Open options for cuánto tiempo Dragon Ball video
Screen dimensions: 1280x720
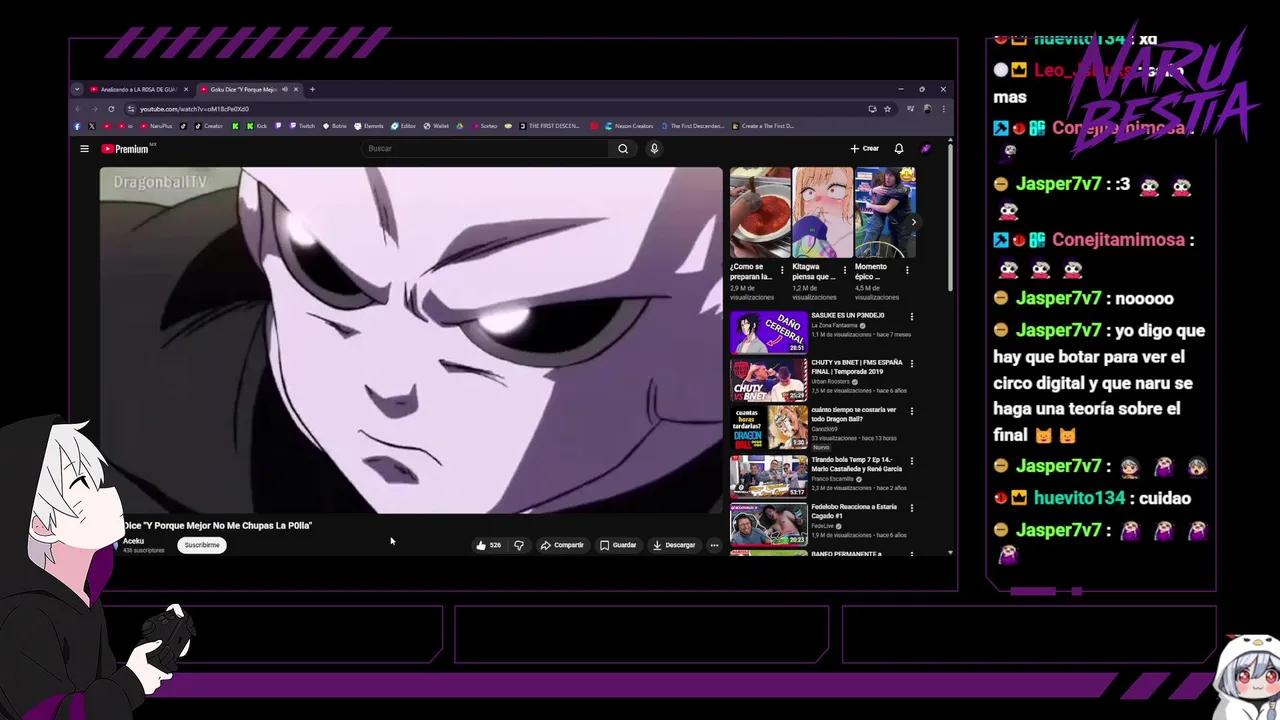pos(911,411)
